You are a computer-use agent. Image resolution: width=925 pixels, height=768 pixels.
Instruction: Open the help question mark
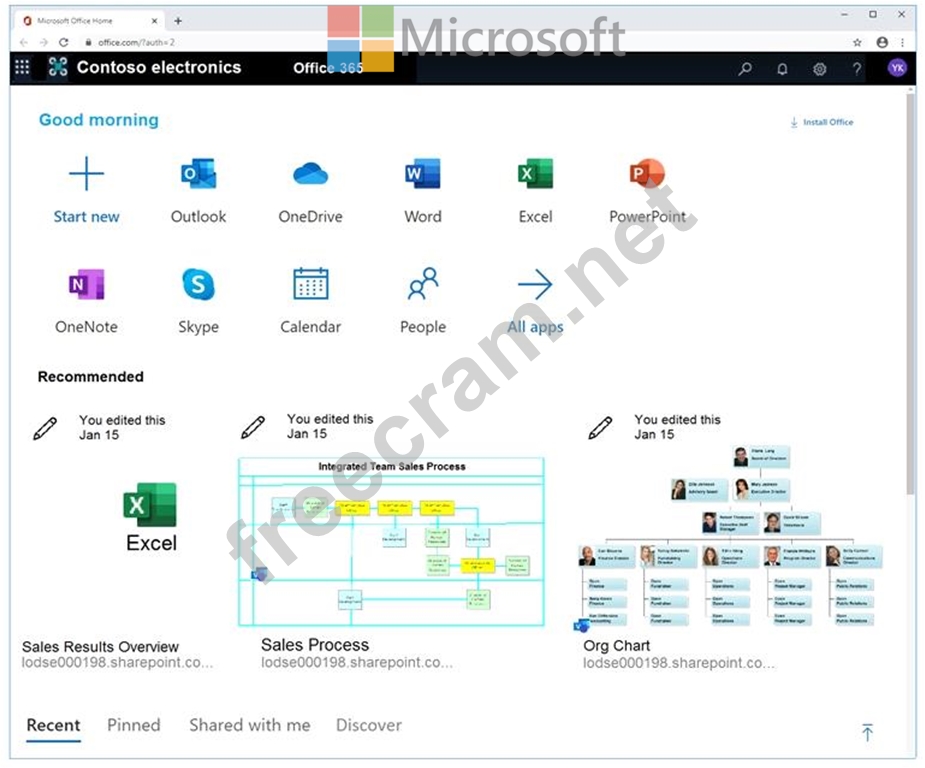coord(857,68)
